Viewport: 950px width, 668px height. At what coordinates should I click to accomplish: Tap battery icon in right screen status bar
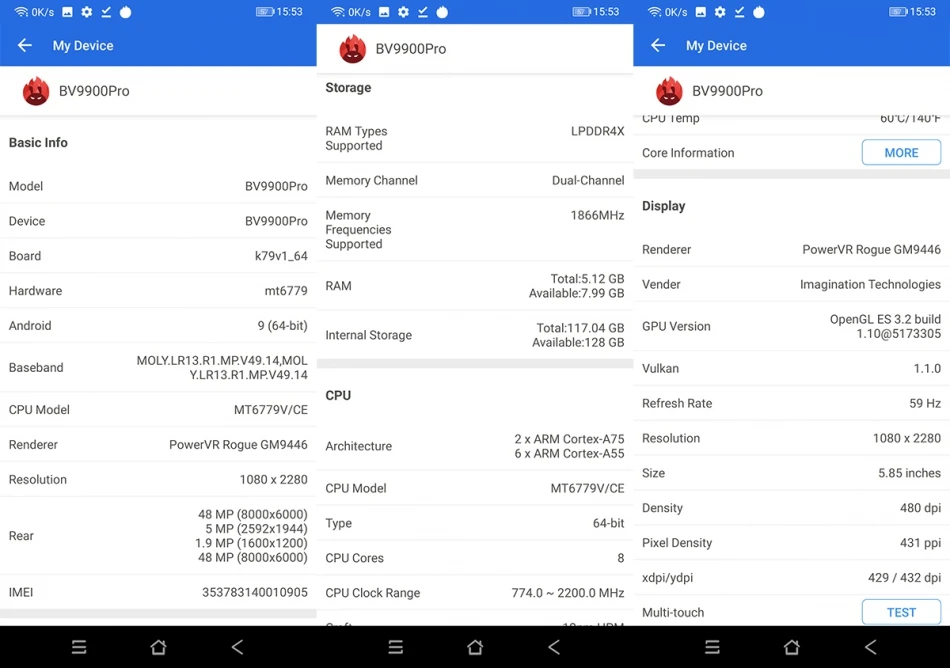click(x=898, y=12)
